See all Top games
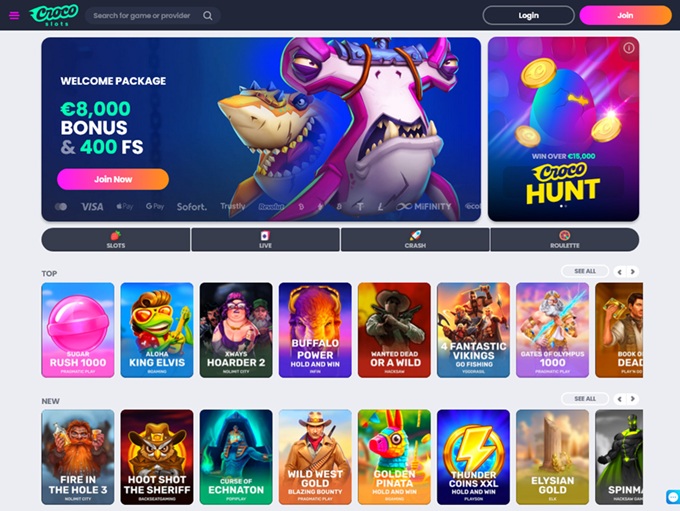680x511 pixels. pos(585,271)
